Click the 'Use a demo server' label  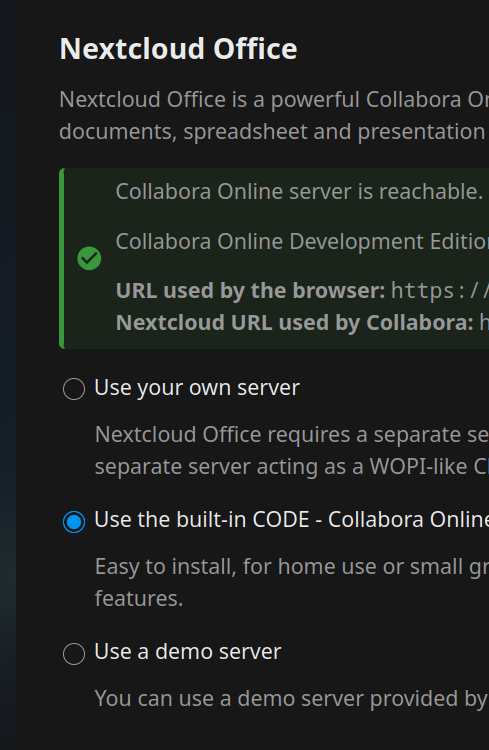pyautogui.click(x=188, y=651)
